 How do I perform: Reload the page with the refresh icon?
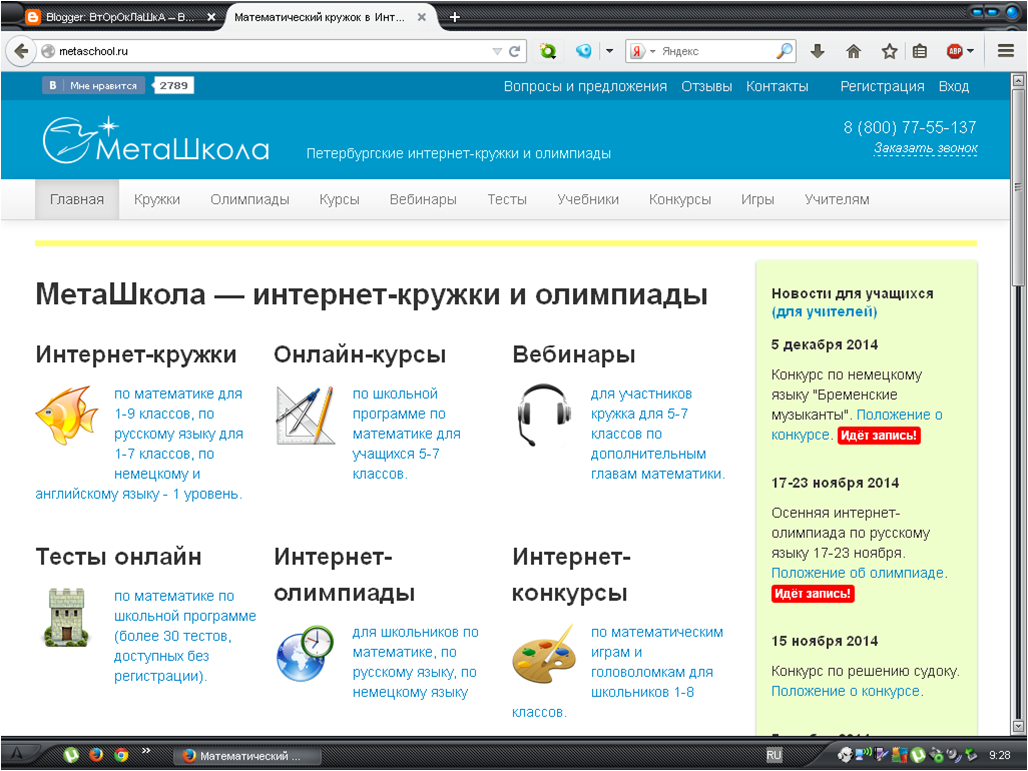point(514,50)
